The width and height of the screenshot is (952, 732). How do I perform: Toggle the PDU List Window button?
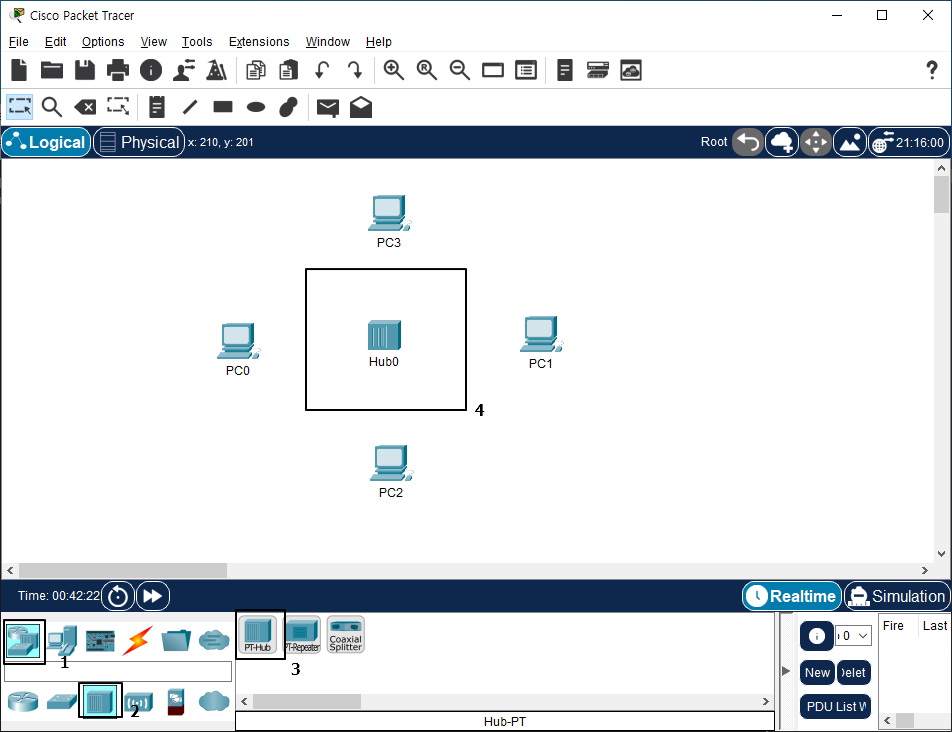tap(835, 707)
